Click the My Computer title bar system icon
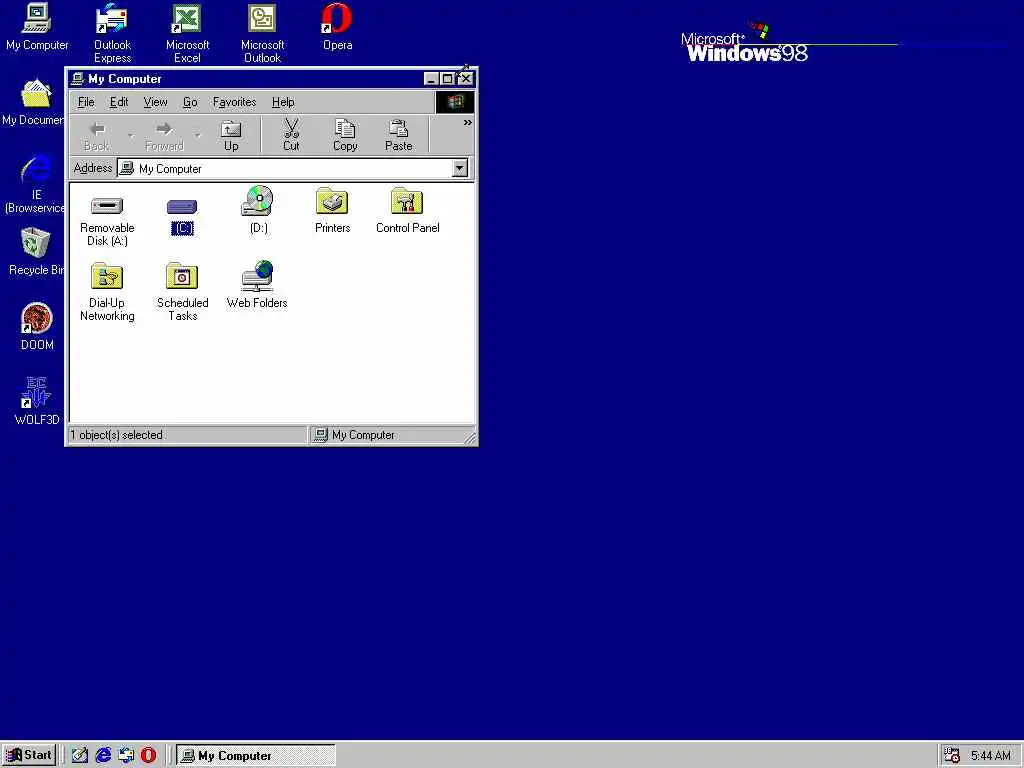This screenshot has height=768, width=1024. click(77, 79)
